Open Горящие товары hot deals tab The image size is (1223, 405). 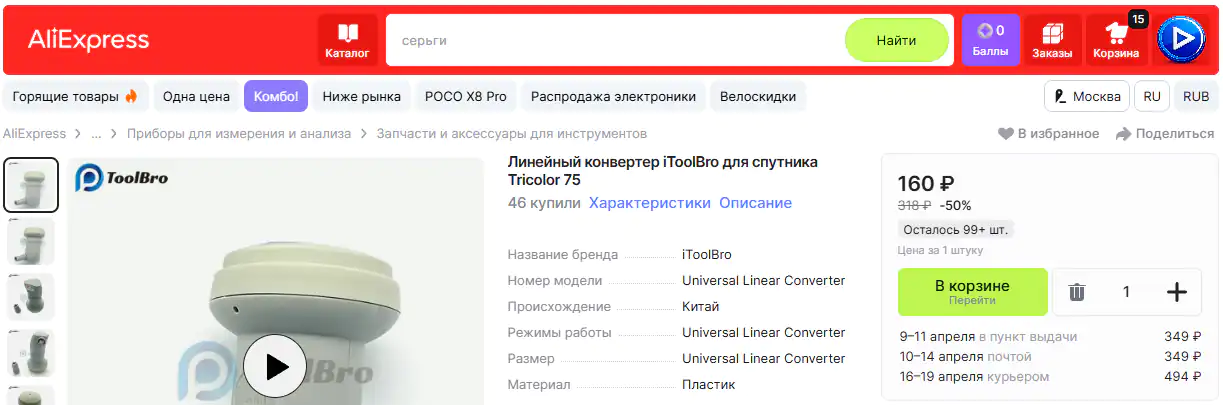pos(75,97)
